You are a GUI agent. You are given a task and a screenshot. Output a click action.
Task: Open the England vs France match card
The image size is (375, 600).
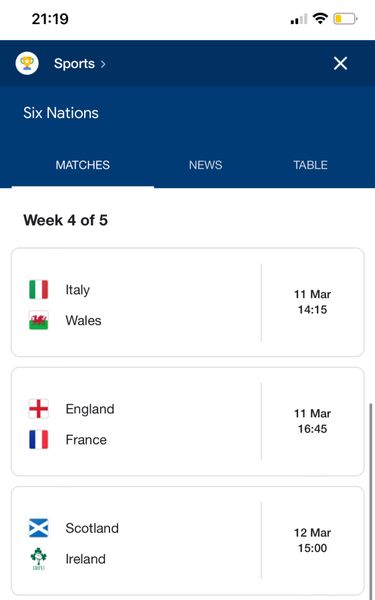coord(188,422)
